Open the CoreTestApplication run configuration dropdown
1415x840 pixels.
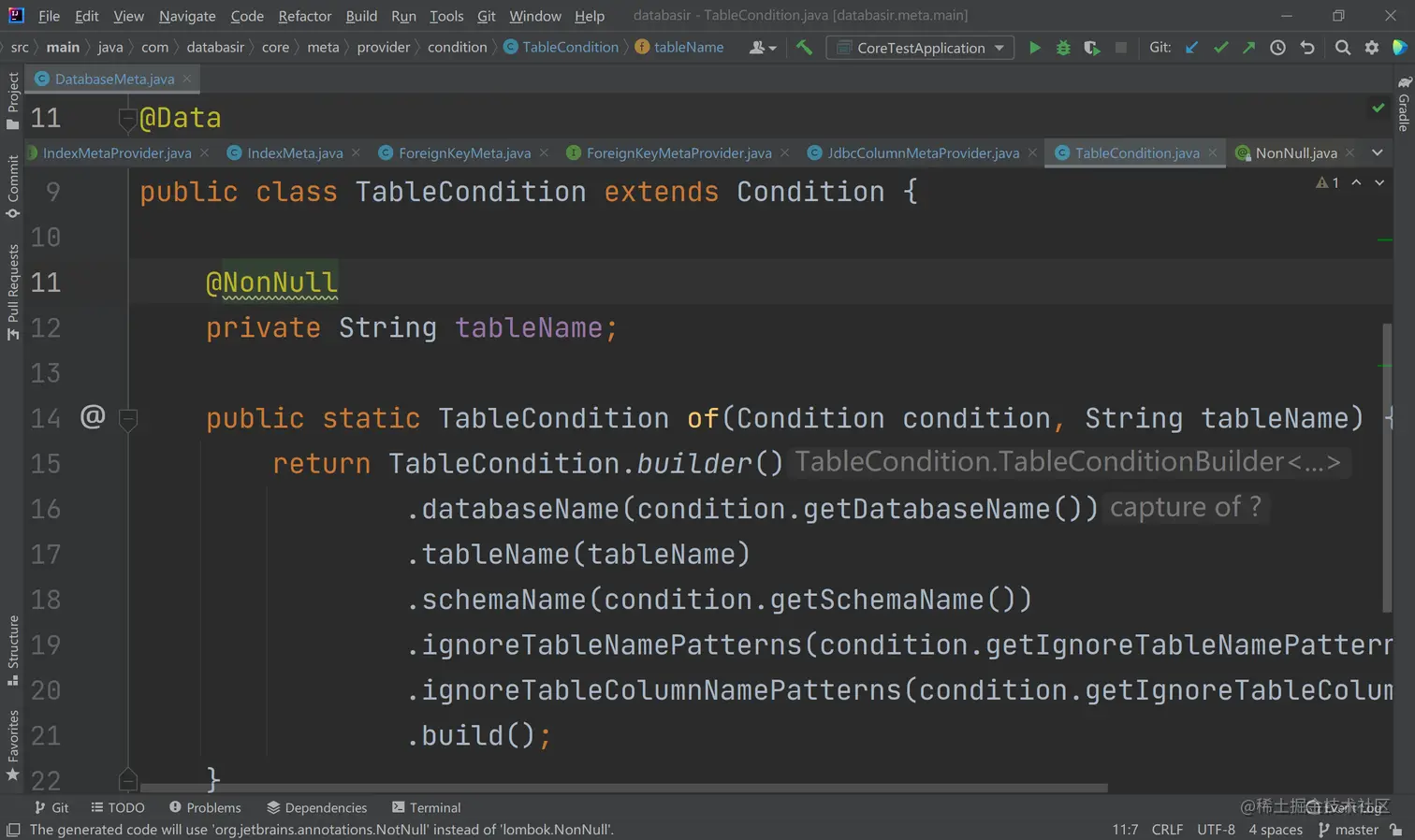[921, 48]
